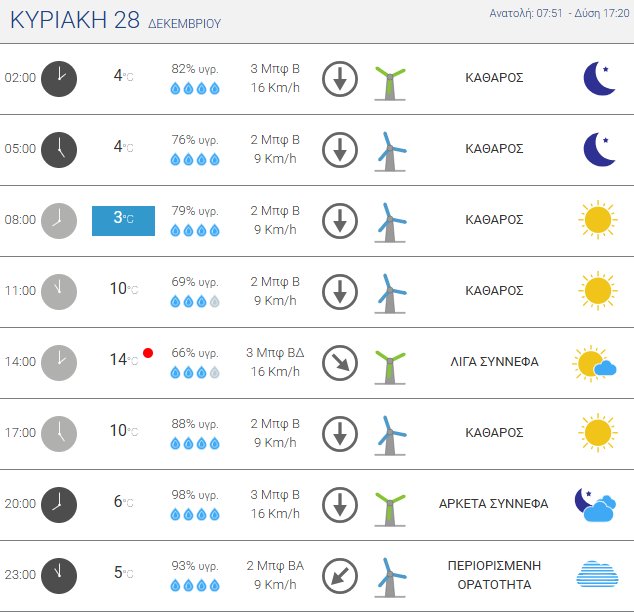
Task: Click the 3 Μπφ ΒΔ wind text
Action: 274,352
